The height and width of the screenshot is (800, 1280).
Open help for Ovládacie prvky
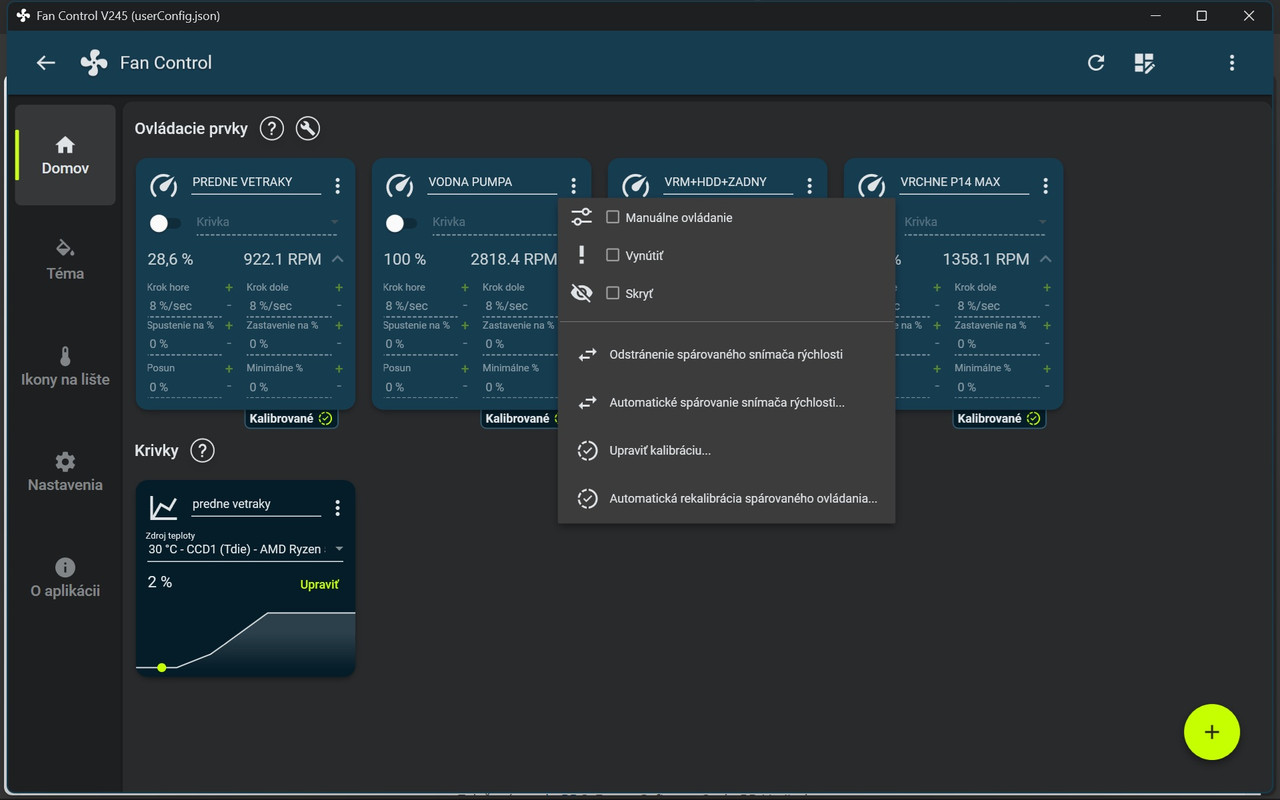click(x=271, y=129)
